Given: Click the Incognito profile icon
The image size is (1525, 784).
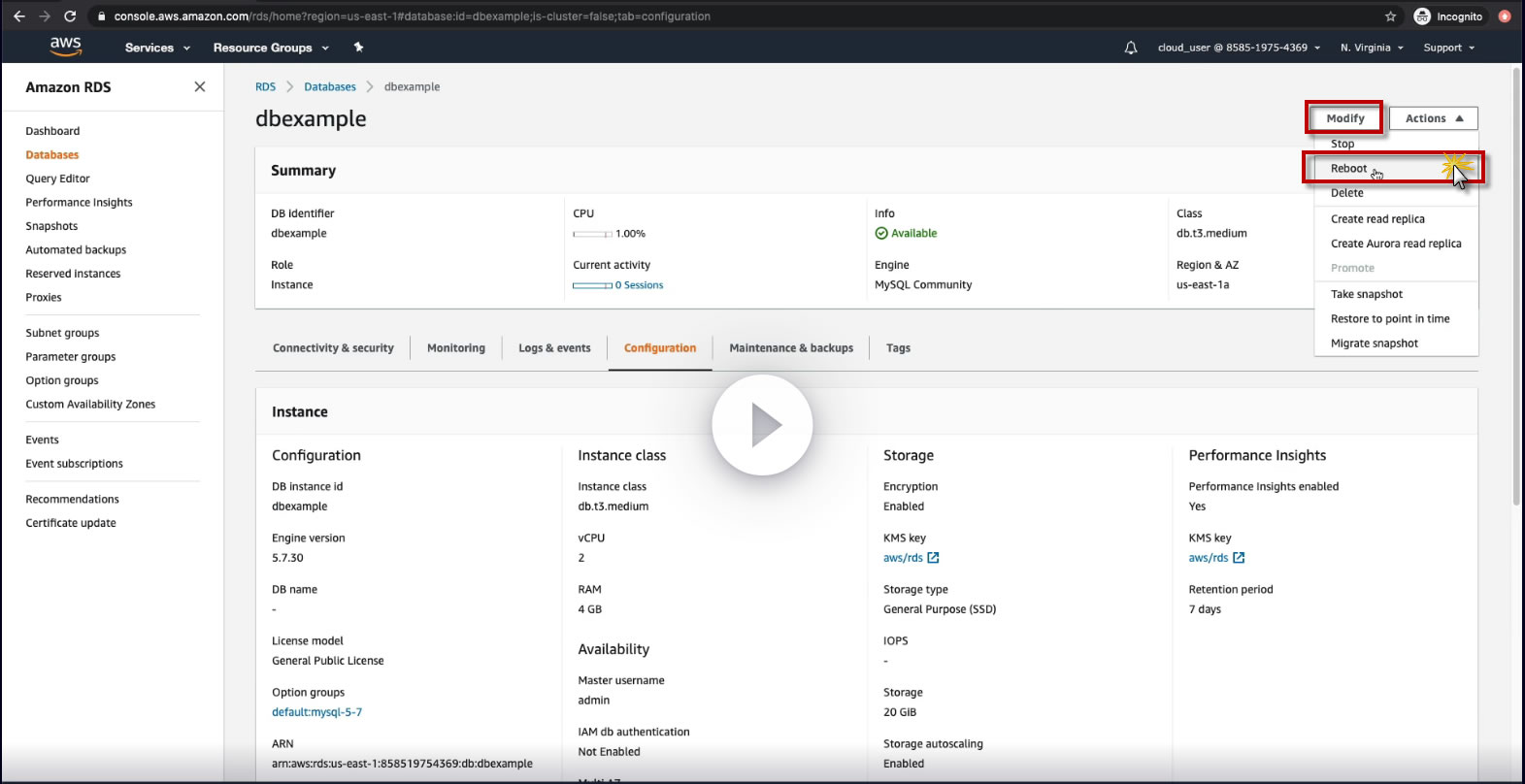Looking at the screenshot, I should 1423,16.
